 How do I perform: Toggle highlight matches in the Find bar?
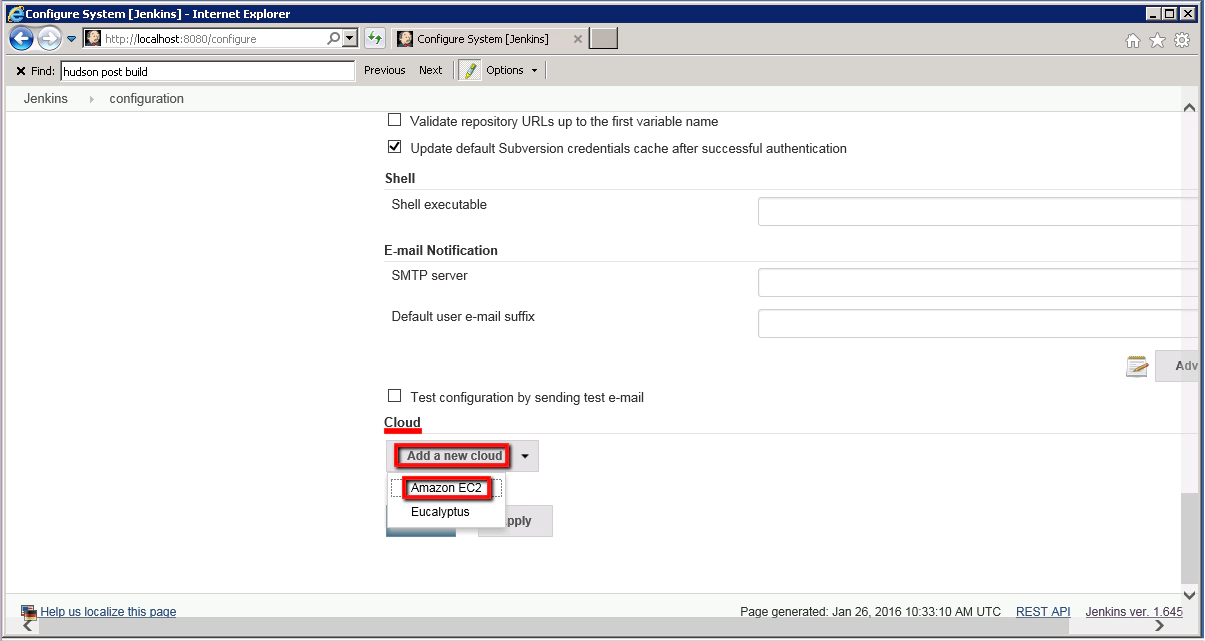pyautogui.click(x=468, y=70)
